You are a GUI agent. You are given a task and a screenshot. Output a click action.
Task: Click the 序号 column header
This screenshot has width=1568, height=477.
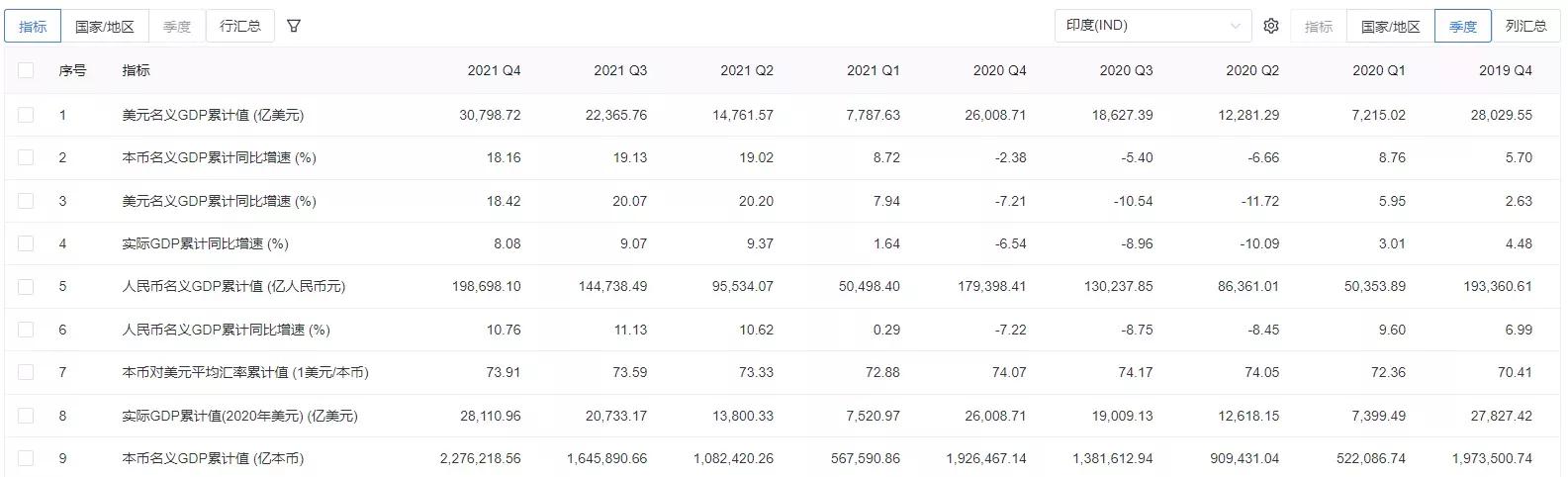[x=72, y=70]
